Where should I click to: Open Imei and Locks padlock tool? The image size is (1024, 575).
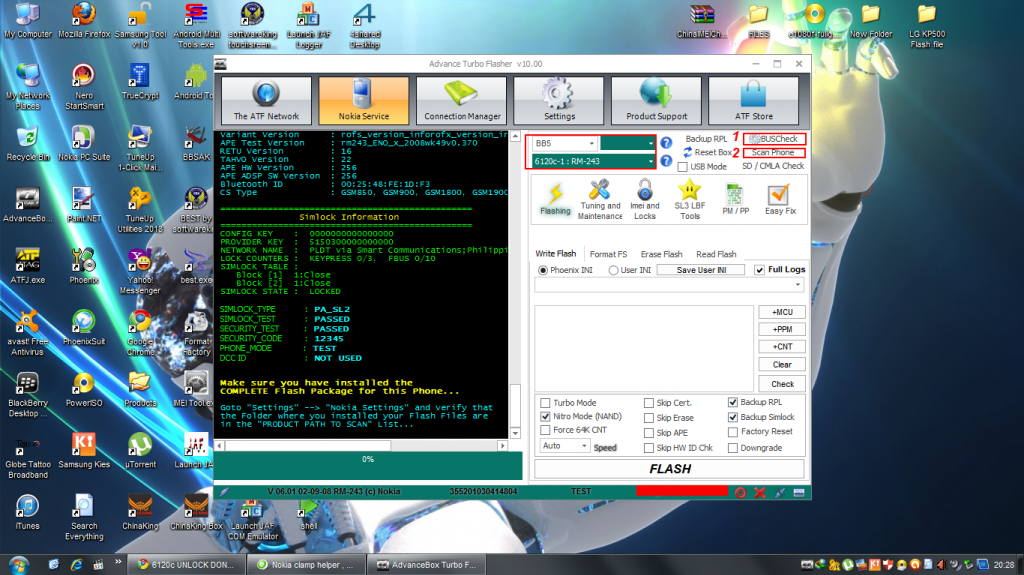645,199
